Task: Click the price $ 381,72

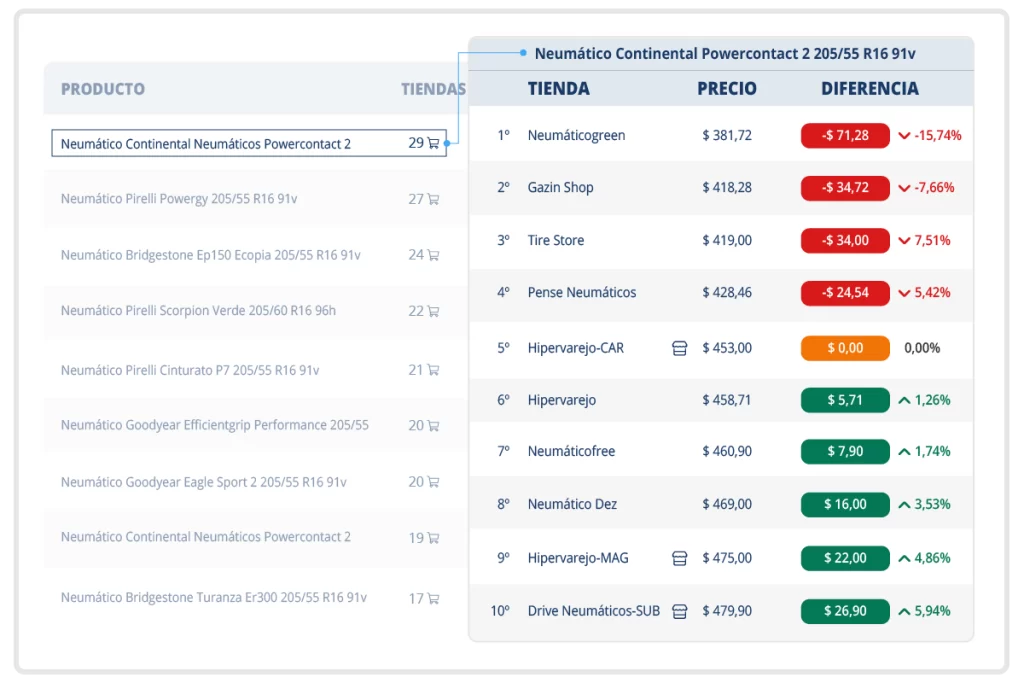Action: 727,135
